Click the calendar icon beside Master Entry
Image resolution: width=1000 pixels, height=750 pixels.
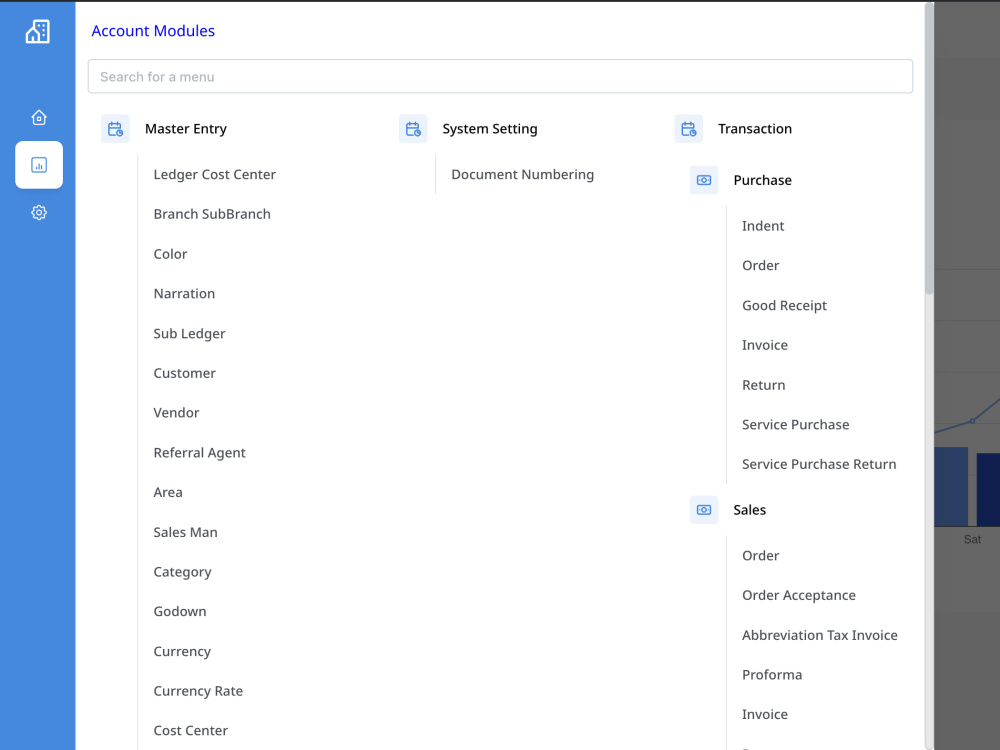pos(115,129)
